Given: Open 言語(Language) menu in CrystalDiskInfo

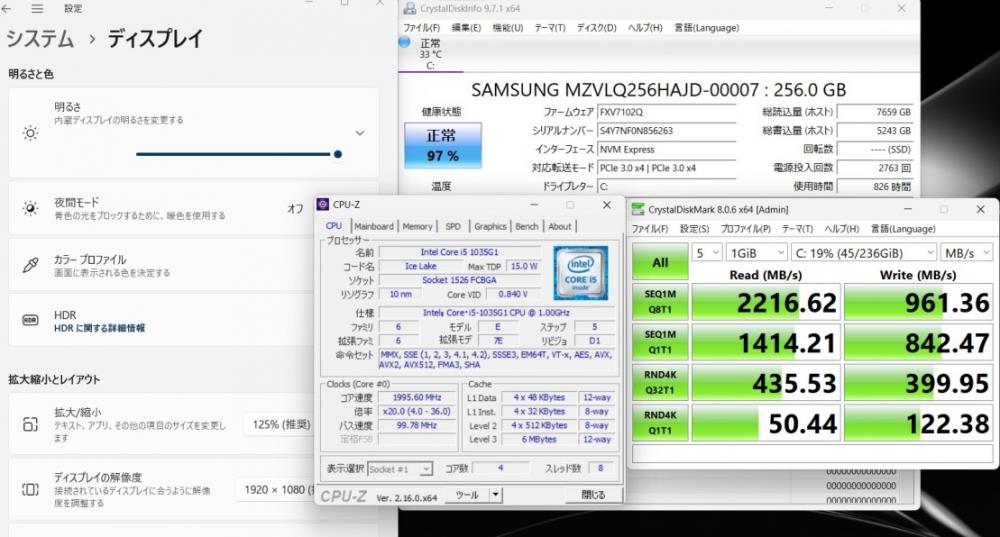Looking at the screenshot, I should point(707,28).
